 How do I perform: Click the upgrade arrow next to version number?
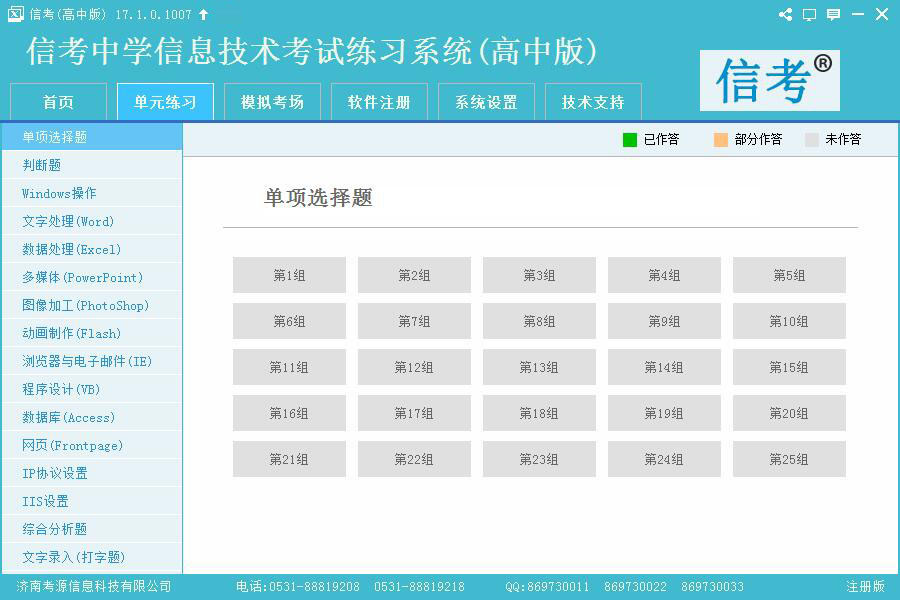pos(204,14)
